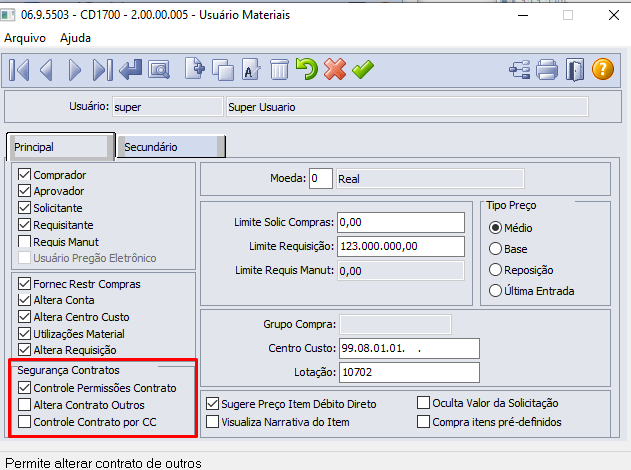Go to next record
The width and height of the screenshot is (631, 470).
75,70
